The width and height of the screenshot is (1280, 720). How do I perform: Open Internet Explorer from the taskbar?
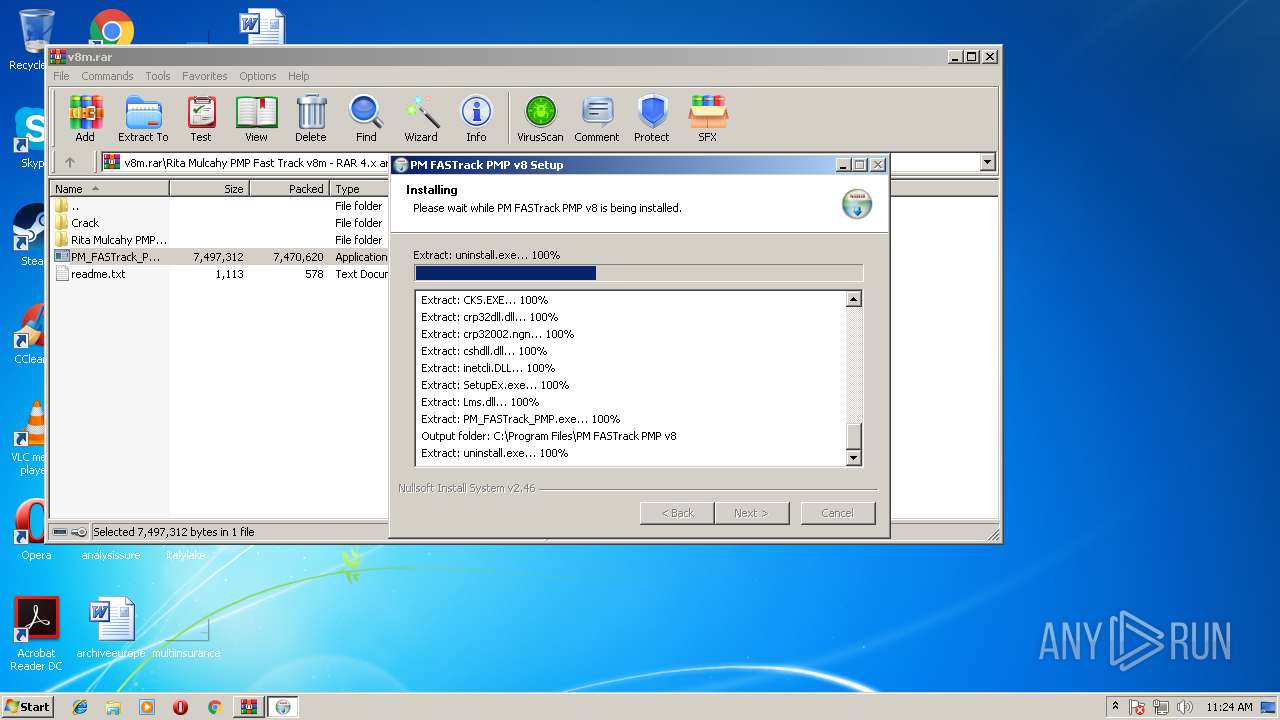tap(80, 707)
